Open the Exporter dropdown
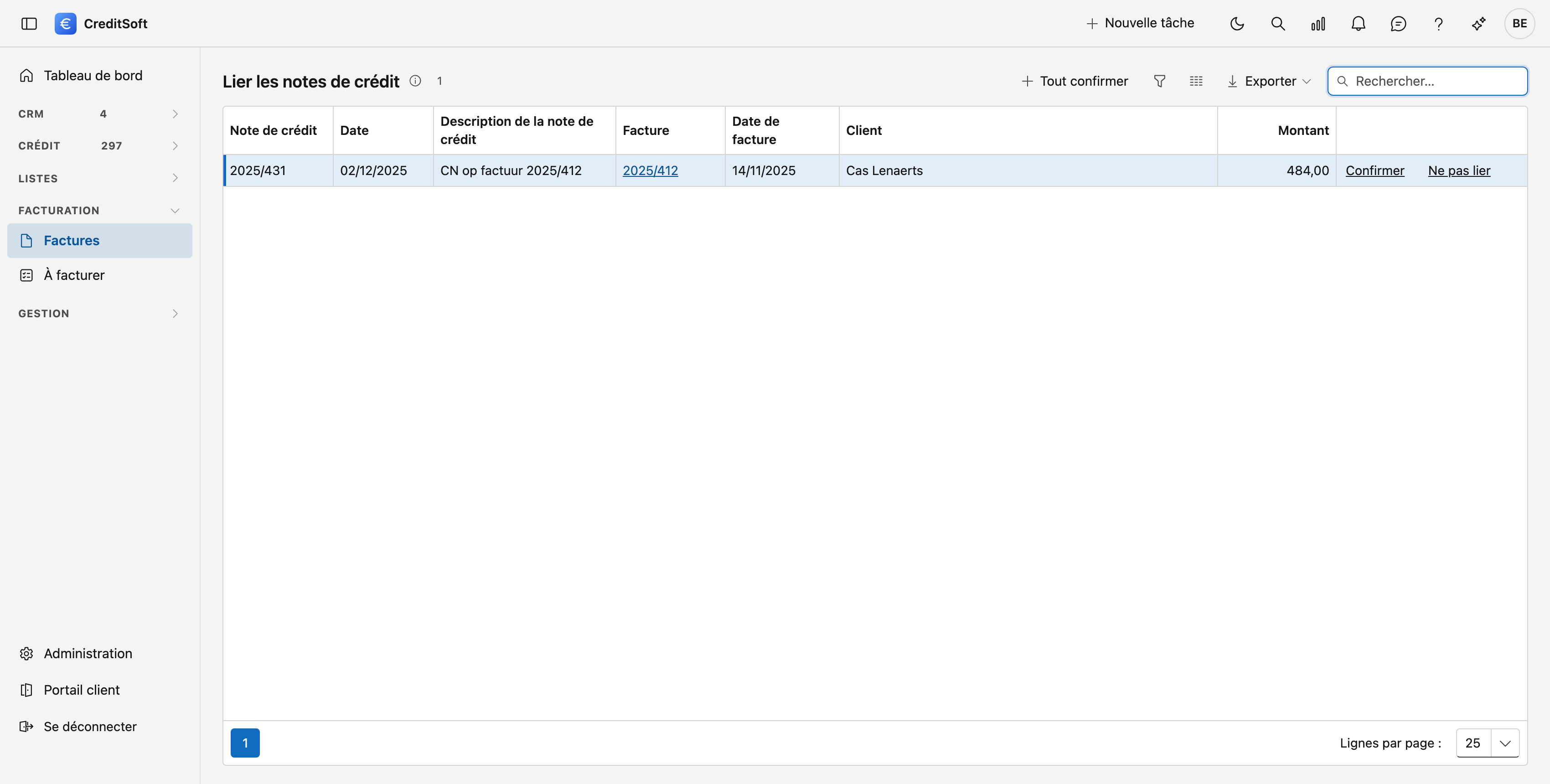Image resolution: width=1550 pixels, height=784 pixels. point(1269,81)
